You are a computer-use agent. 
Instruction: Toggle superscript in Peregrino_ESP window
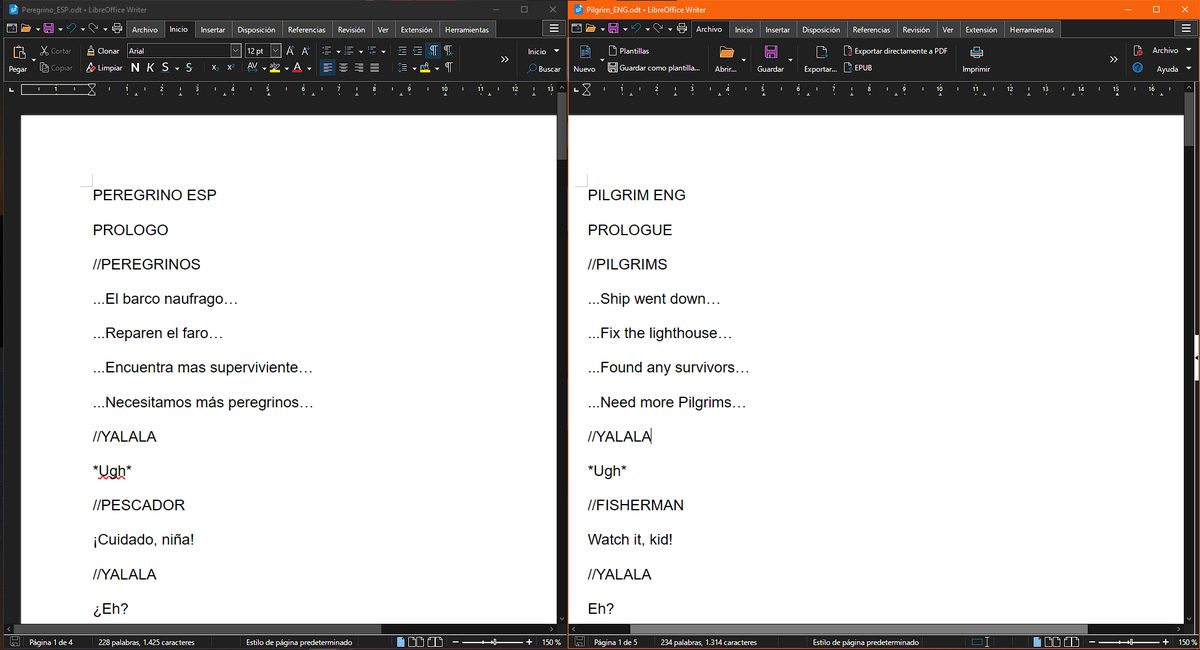coord(231,68)
